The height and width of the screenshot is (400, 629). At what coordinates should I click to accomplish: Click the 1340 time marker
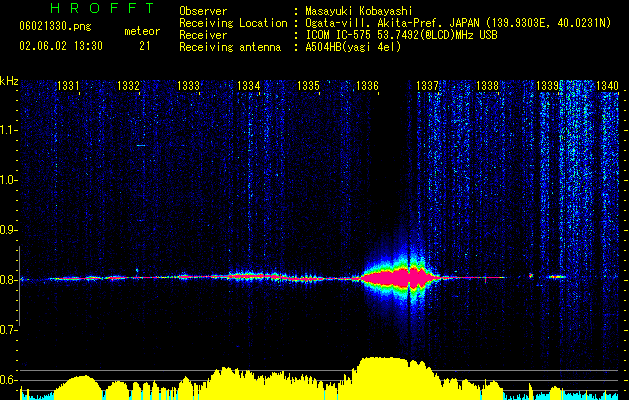[x=607, y=85]
